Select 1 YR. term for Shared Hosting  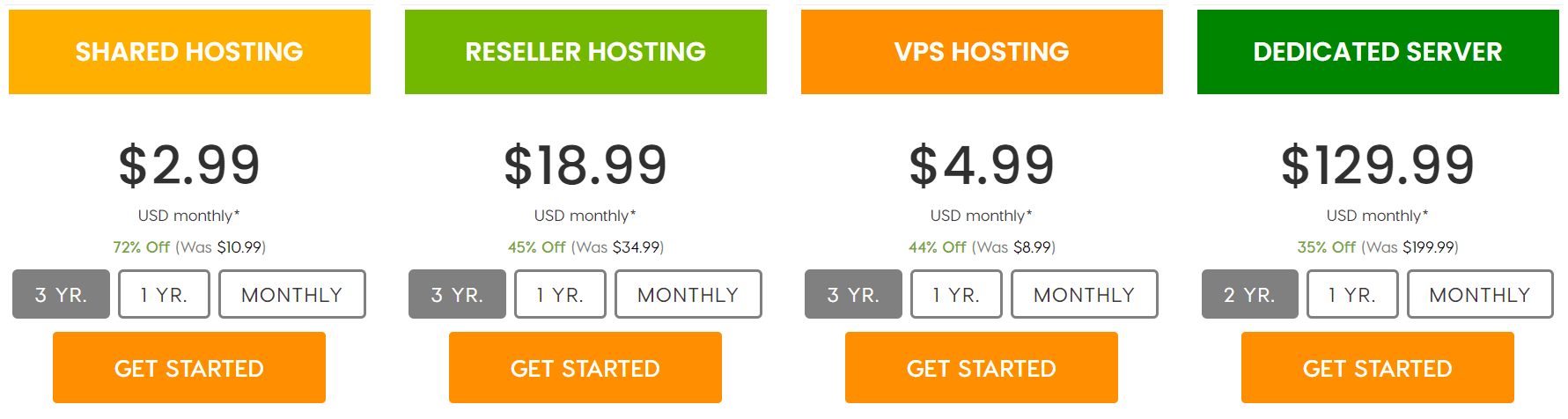(x=164, y=294)
